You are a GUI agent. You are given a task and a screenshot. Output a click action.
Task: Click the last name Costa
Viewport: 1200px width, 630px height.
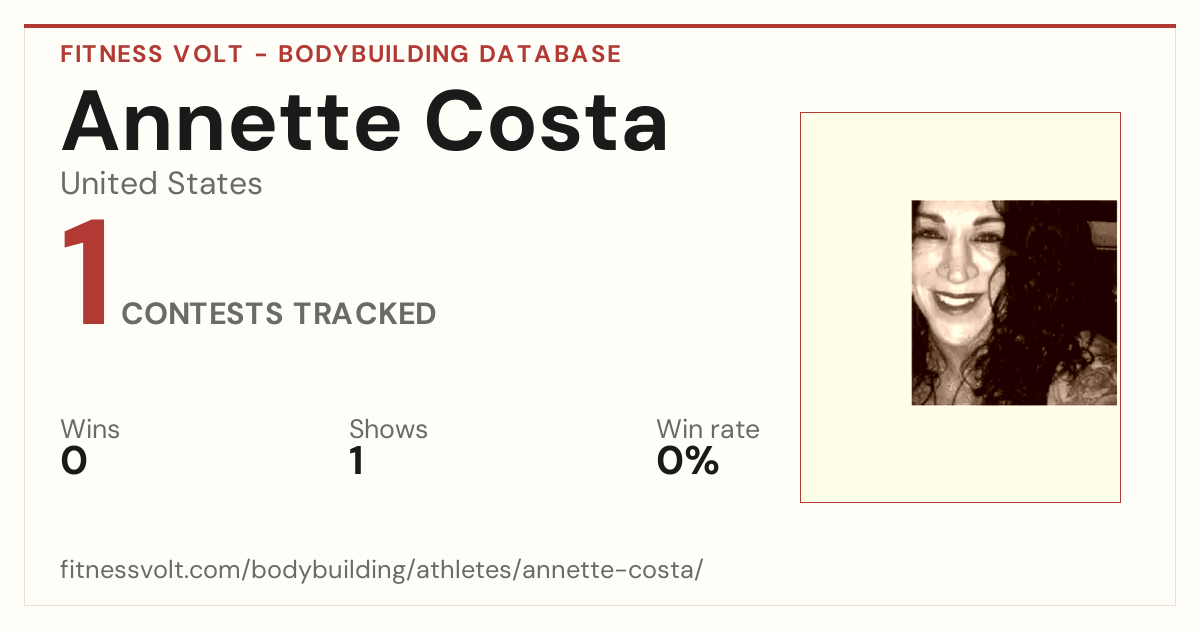(x=547, y=120)
